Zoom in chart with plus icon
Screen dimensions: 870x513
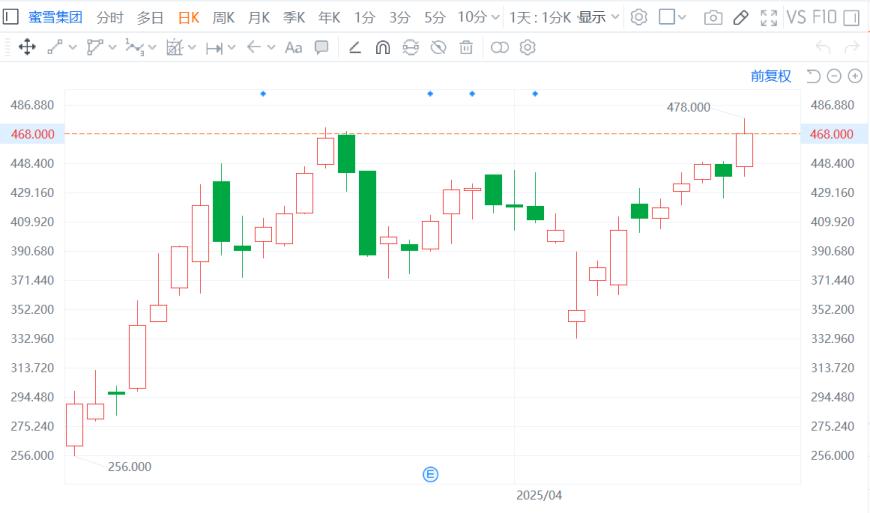click(855, 76)
